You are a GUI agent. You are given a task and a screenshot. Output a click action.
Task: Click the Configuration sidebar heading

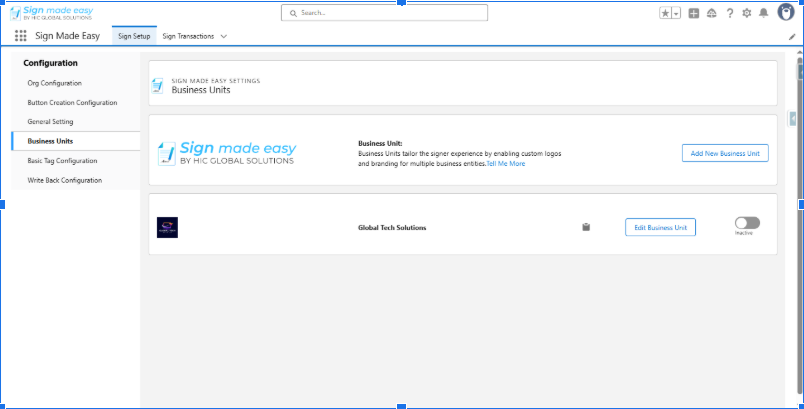coord(51,63)
